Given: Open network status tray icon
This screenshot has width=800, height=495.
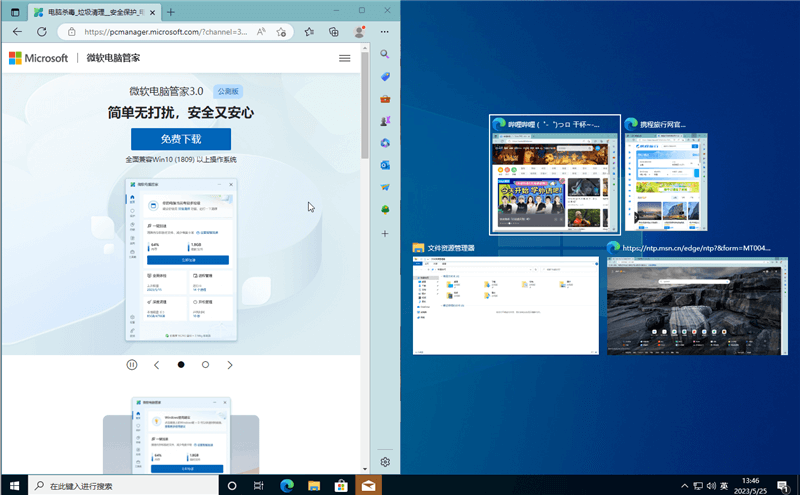Looking at the screenshot, I should point(698,486).
